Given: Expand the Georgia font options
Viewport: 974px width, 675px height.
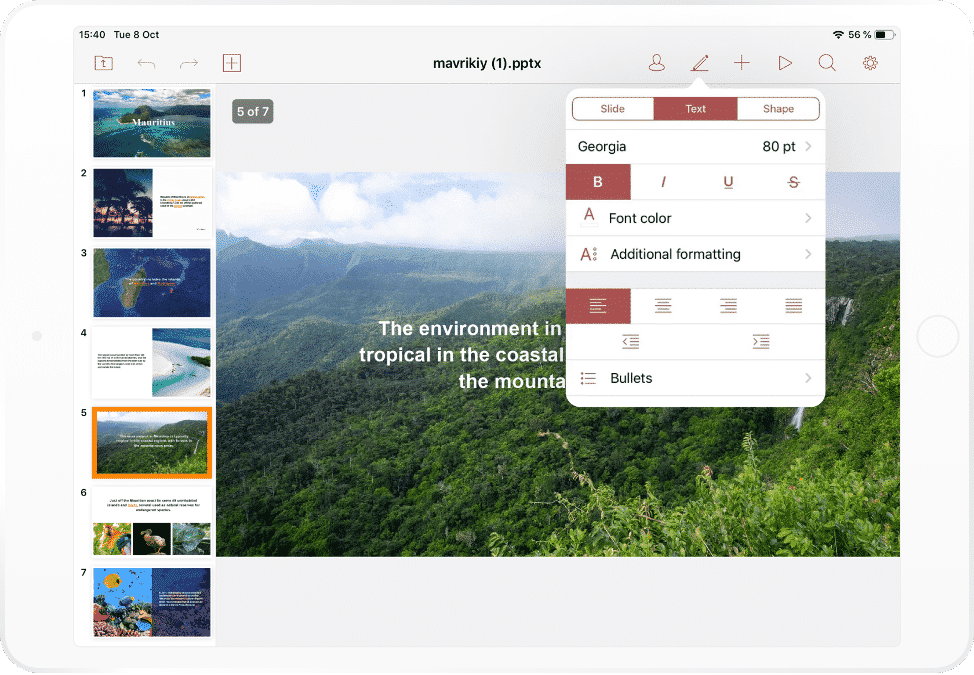Looking at the screenshot, I should (x=695, y=146).
